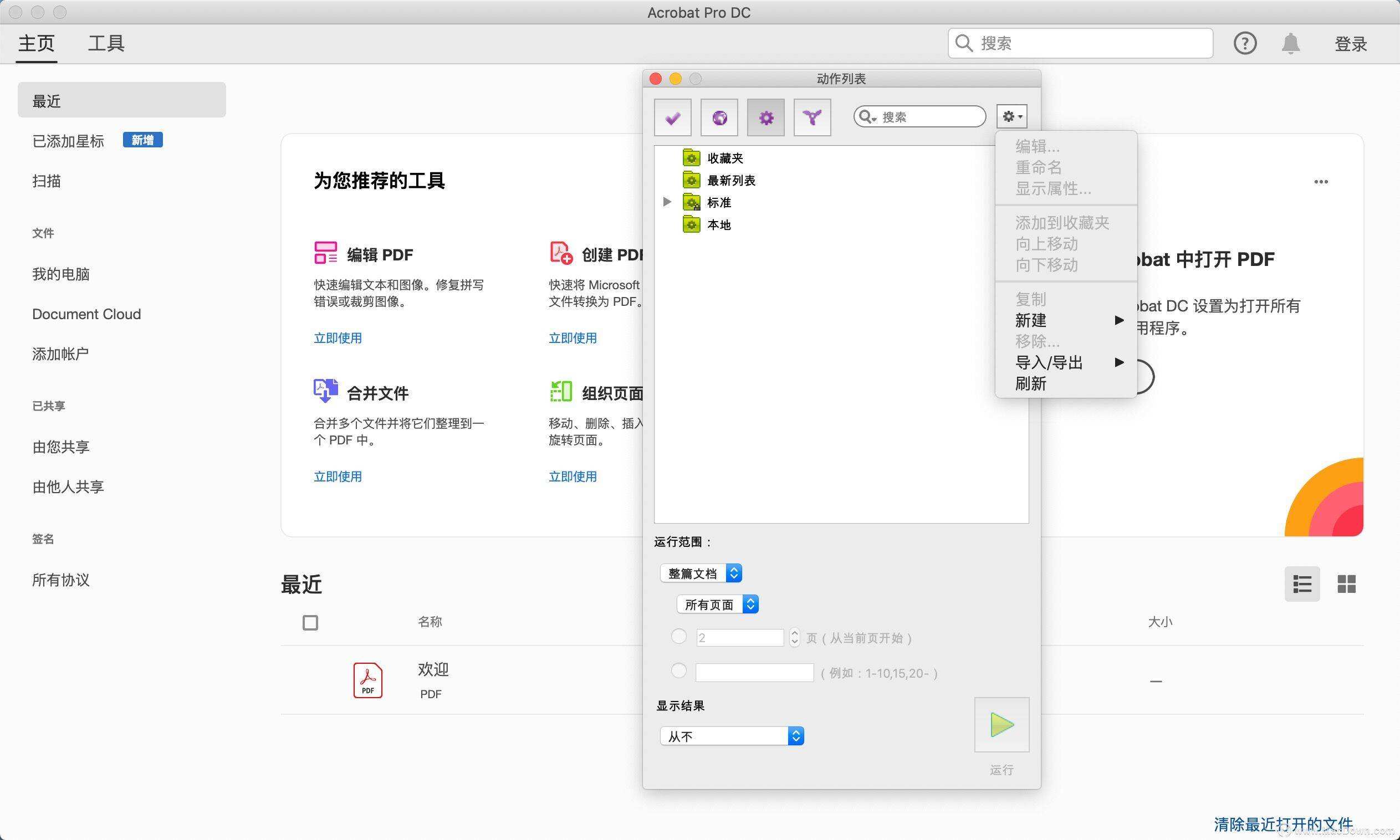Open the 从不 display results dropdown
1400x840 pixels.
(732, 736)
